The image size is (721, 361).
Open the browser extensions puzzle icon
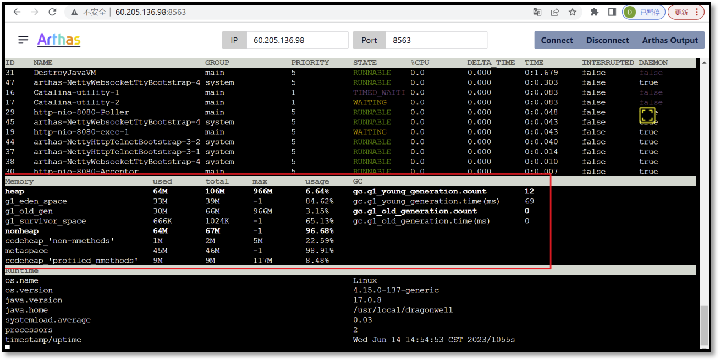594,12
